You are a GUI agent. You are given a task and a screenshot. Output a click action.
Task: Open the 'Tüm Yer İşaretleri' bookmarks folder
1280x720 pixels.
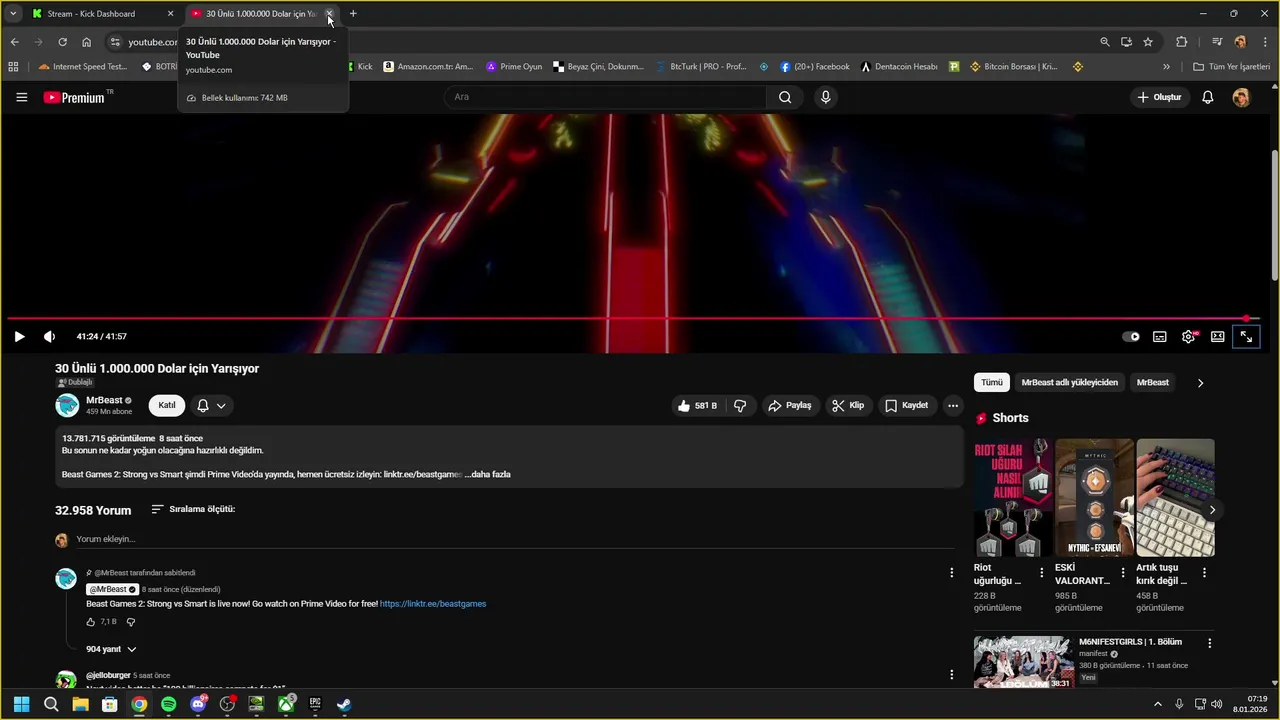pyautogui.click(x=1230, y=67)
